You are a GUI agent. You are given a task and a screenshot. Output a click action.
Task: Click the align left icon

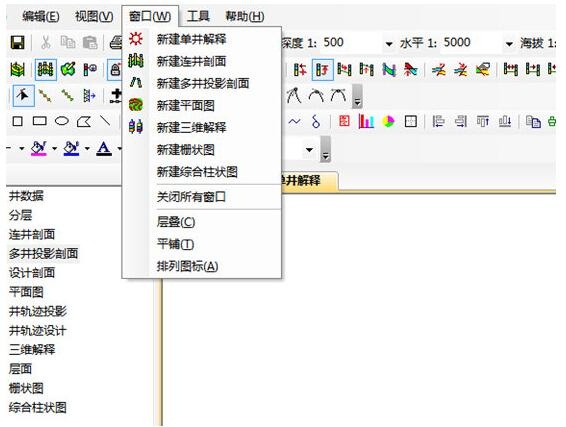tap(438, 121)
